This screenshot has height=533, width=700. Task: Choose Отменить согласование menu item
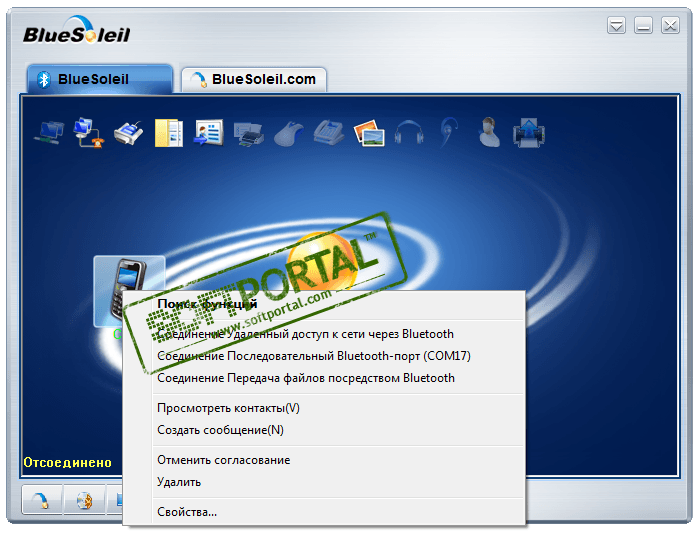tap(338, 460)
